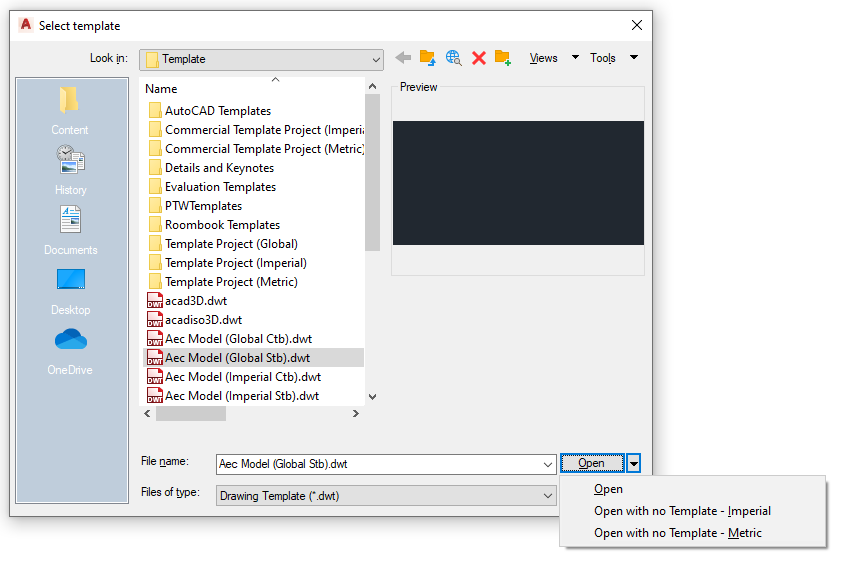
Task: Select the acad3D.dwt file
Action: click(187, 301)
